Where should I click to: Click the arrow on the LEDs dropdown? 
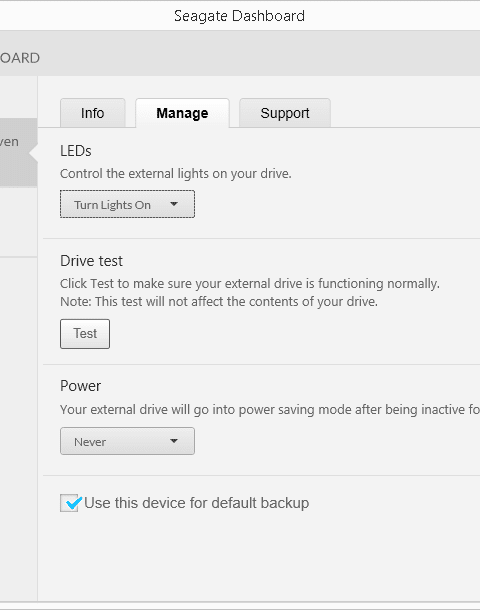(x=174, y=204)
